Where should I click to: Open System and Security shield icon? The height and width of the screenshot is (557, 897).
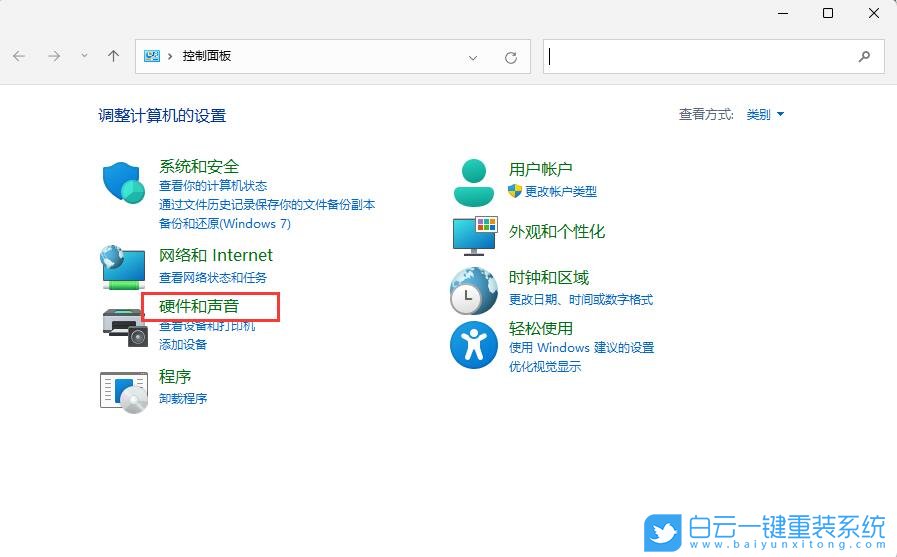[124, 182]
